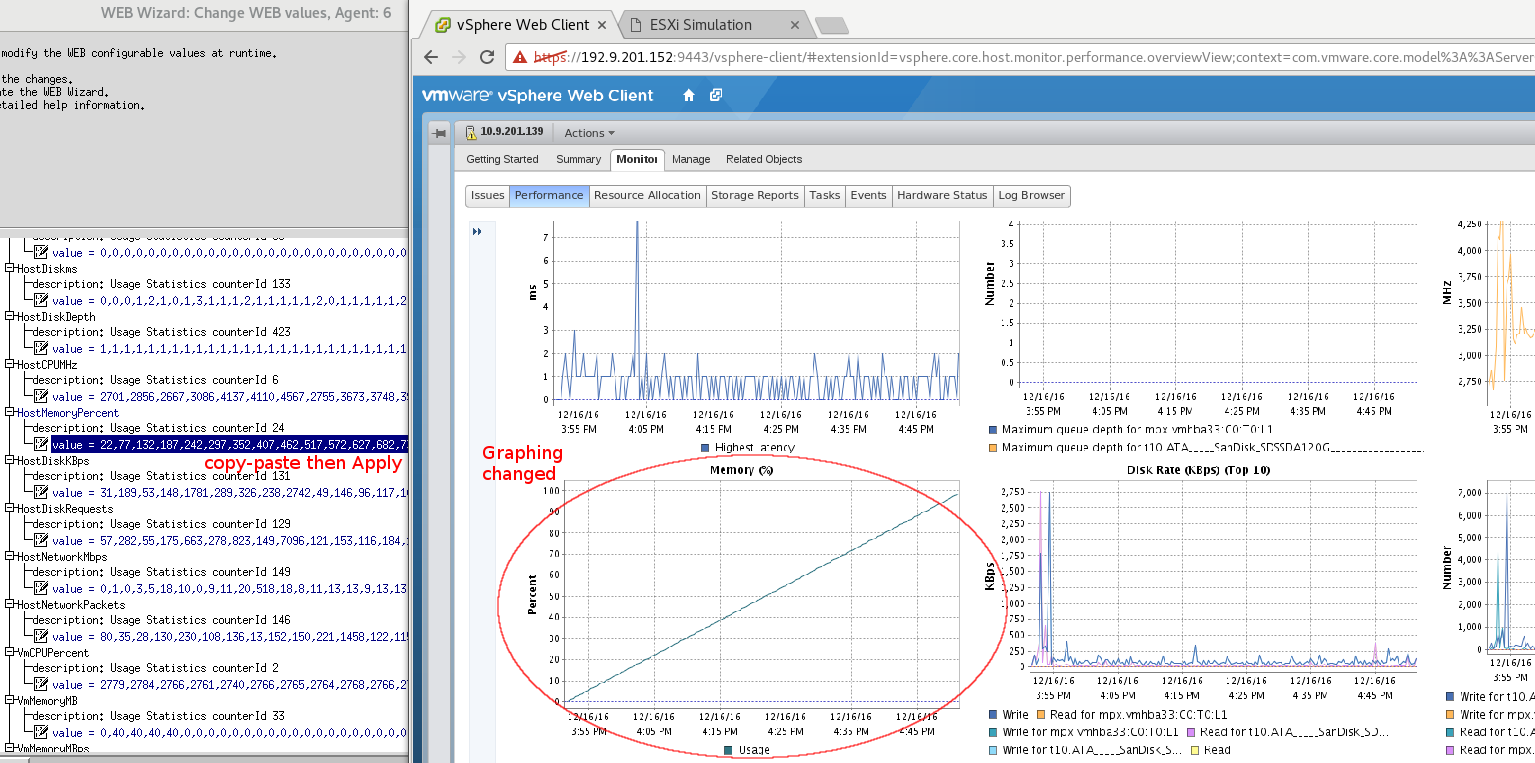The width and height of the screenshot is (1535, 763).
Task: Click the host warning icon for 10.9.201.139
Action: (x=471, y=132)
